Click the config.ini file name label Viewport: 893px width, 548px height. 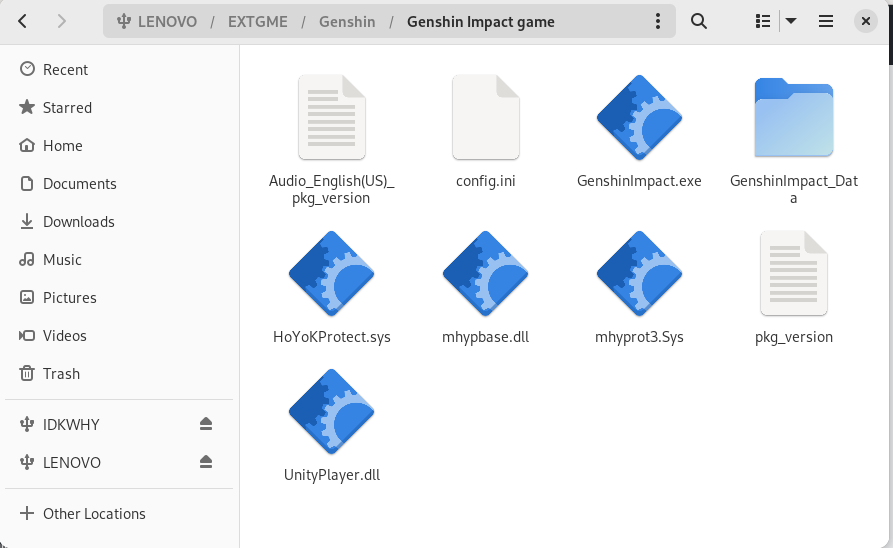486,181
